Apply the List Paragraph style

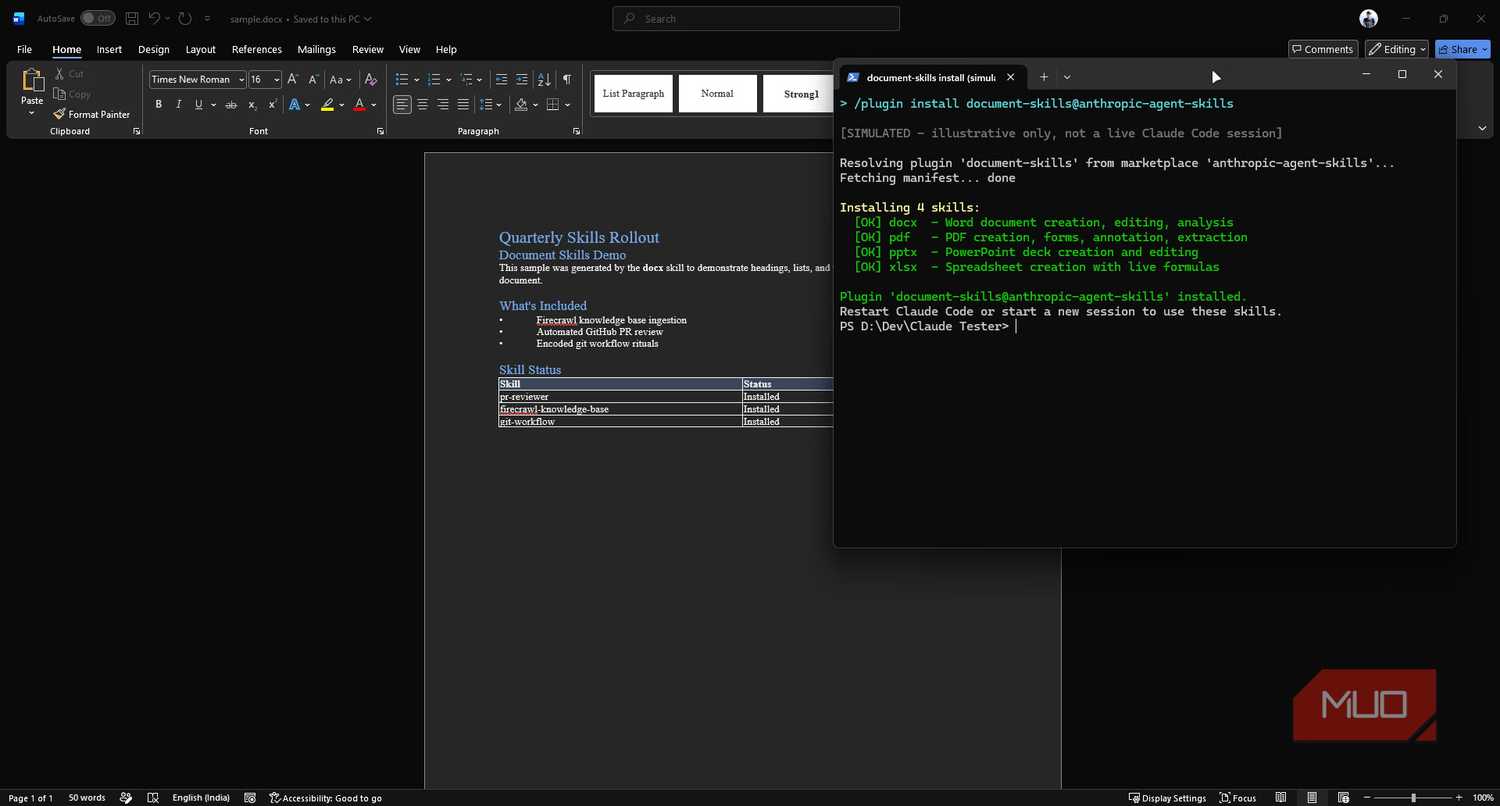coord(633,94)
